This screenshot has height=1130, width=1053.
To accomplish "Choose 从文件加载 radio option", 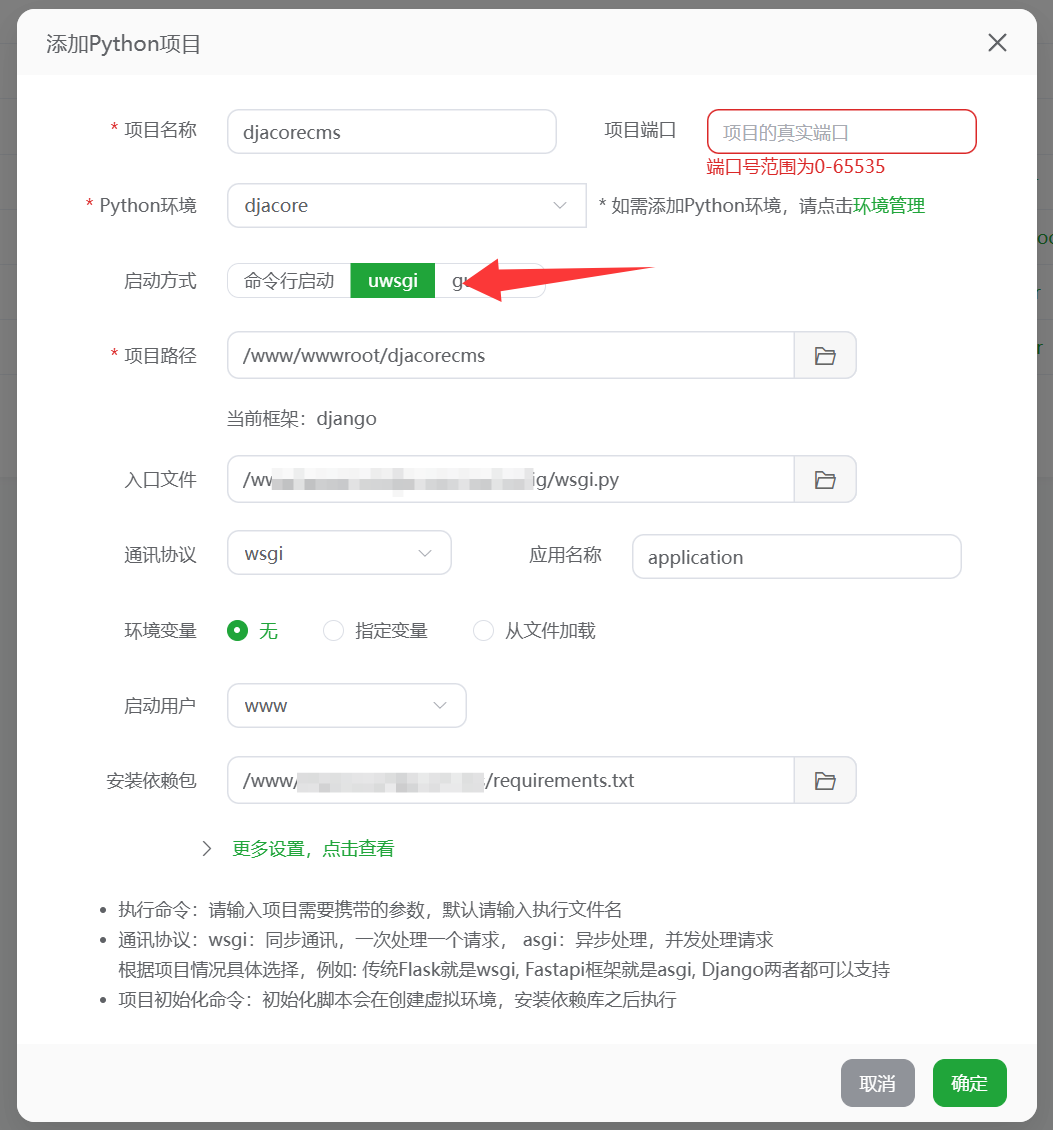I will pyautogui.click(x=484, y=631).
